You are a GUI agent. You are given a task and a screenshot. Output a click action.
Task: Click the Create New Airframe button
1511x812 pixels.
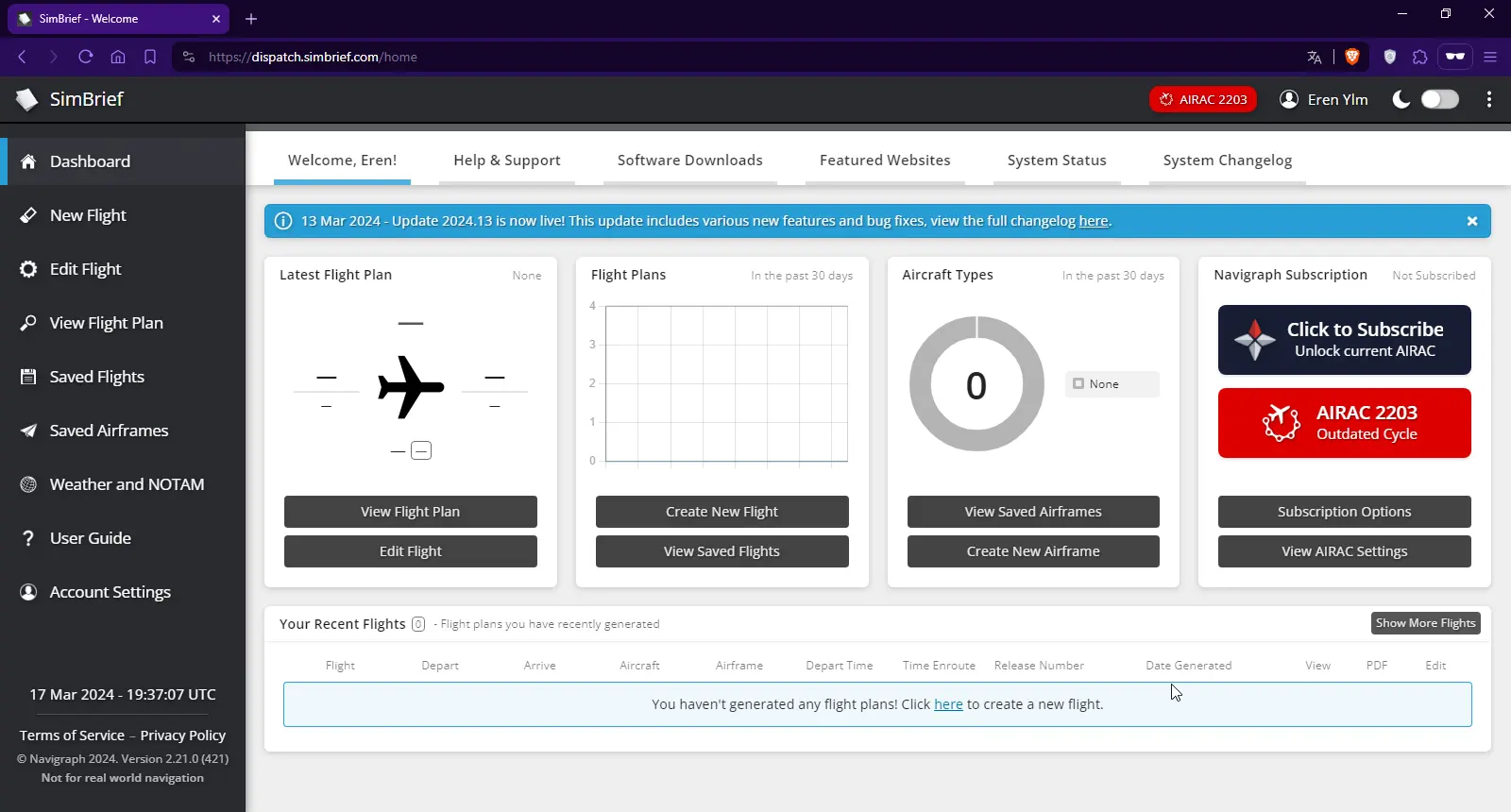(x=1033, y=551)
